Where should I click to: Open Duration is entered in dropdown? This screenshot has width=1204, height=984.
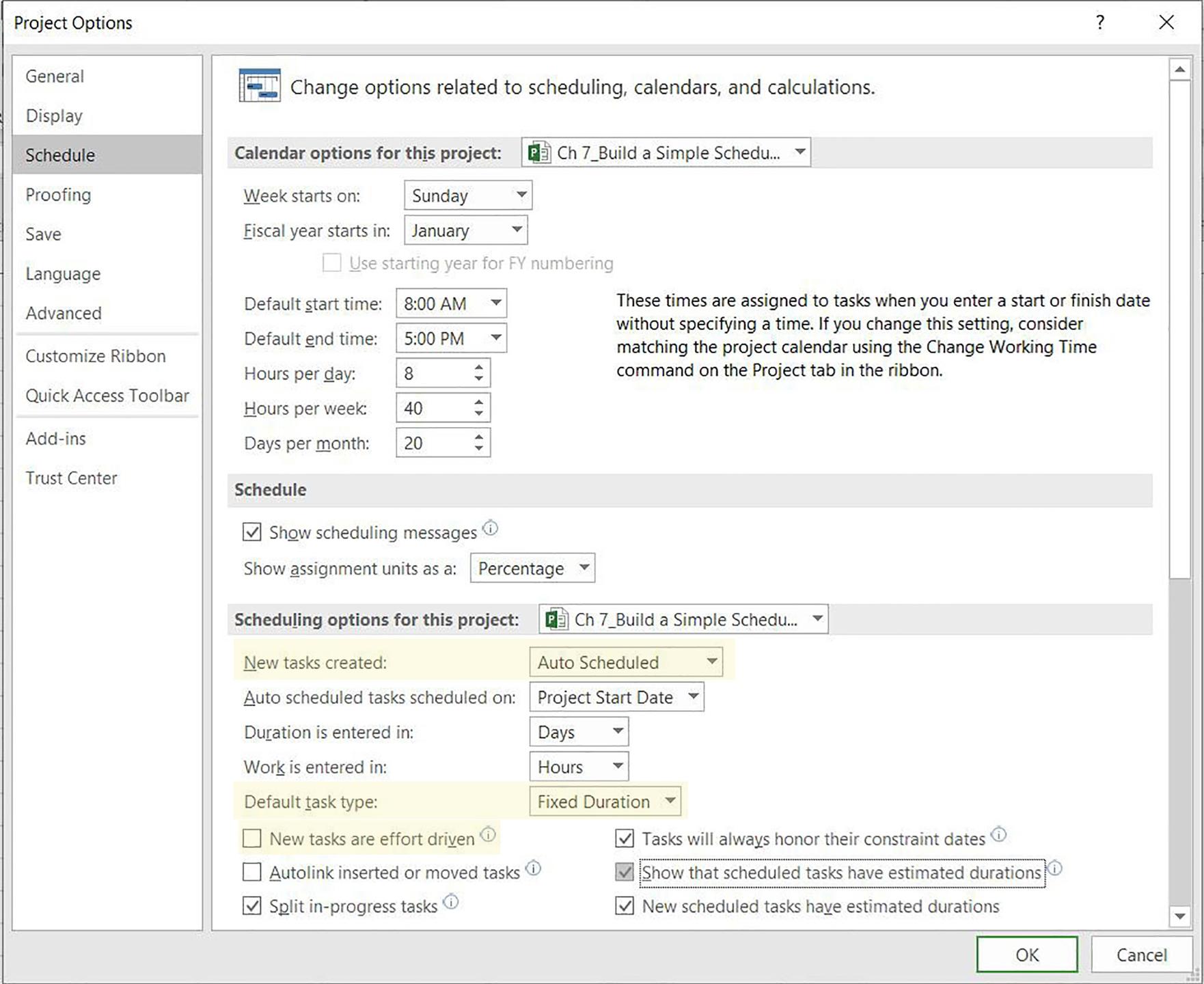[x=579, y=732]
